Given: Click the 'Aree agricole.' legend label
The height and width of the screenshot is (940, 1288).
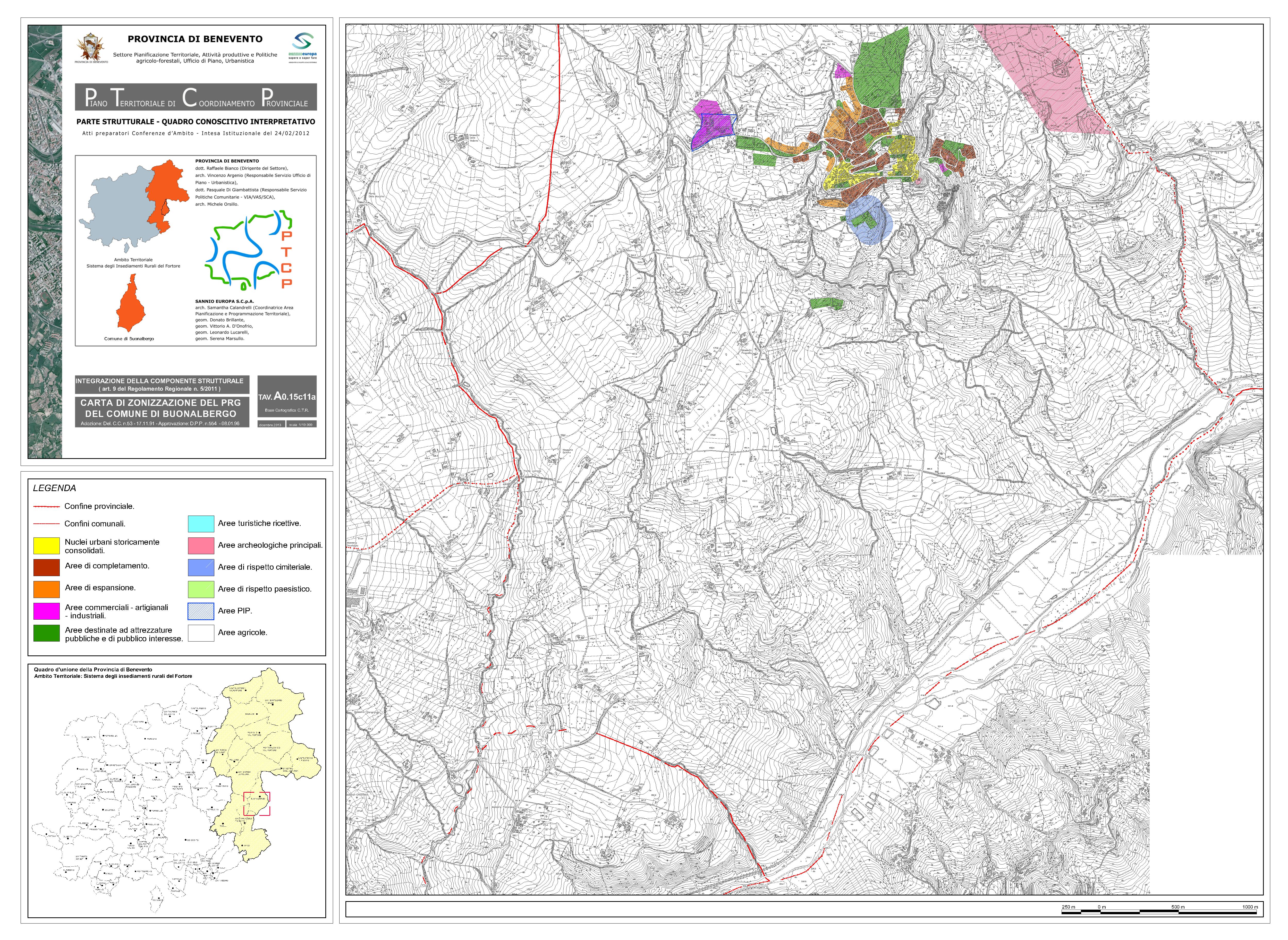Looking at the screenshot, I should pos(242,633).
